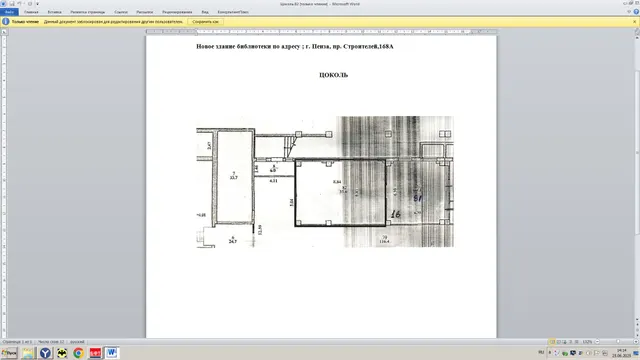The height and width of the screenshot is (360, 640).
Task: Click the Word Help question mark icon
Action: pyautogui.click(x=636, y=12)
